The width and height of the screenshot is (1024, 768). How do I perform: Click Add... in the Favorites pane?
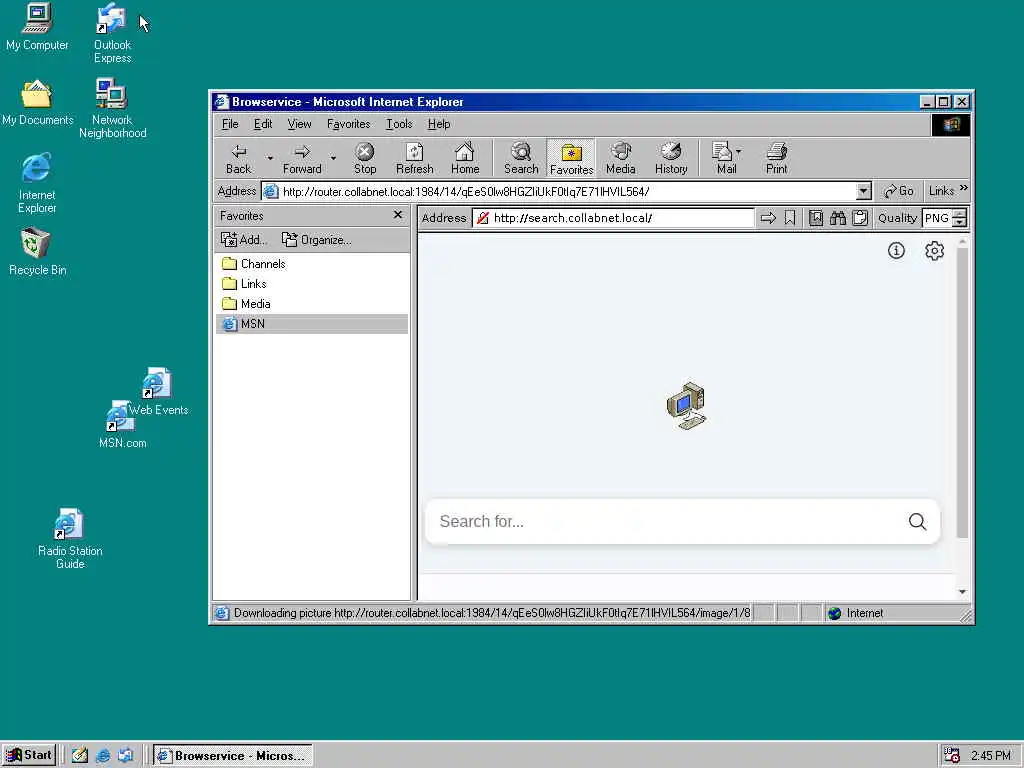tap(244, 240)
